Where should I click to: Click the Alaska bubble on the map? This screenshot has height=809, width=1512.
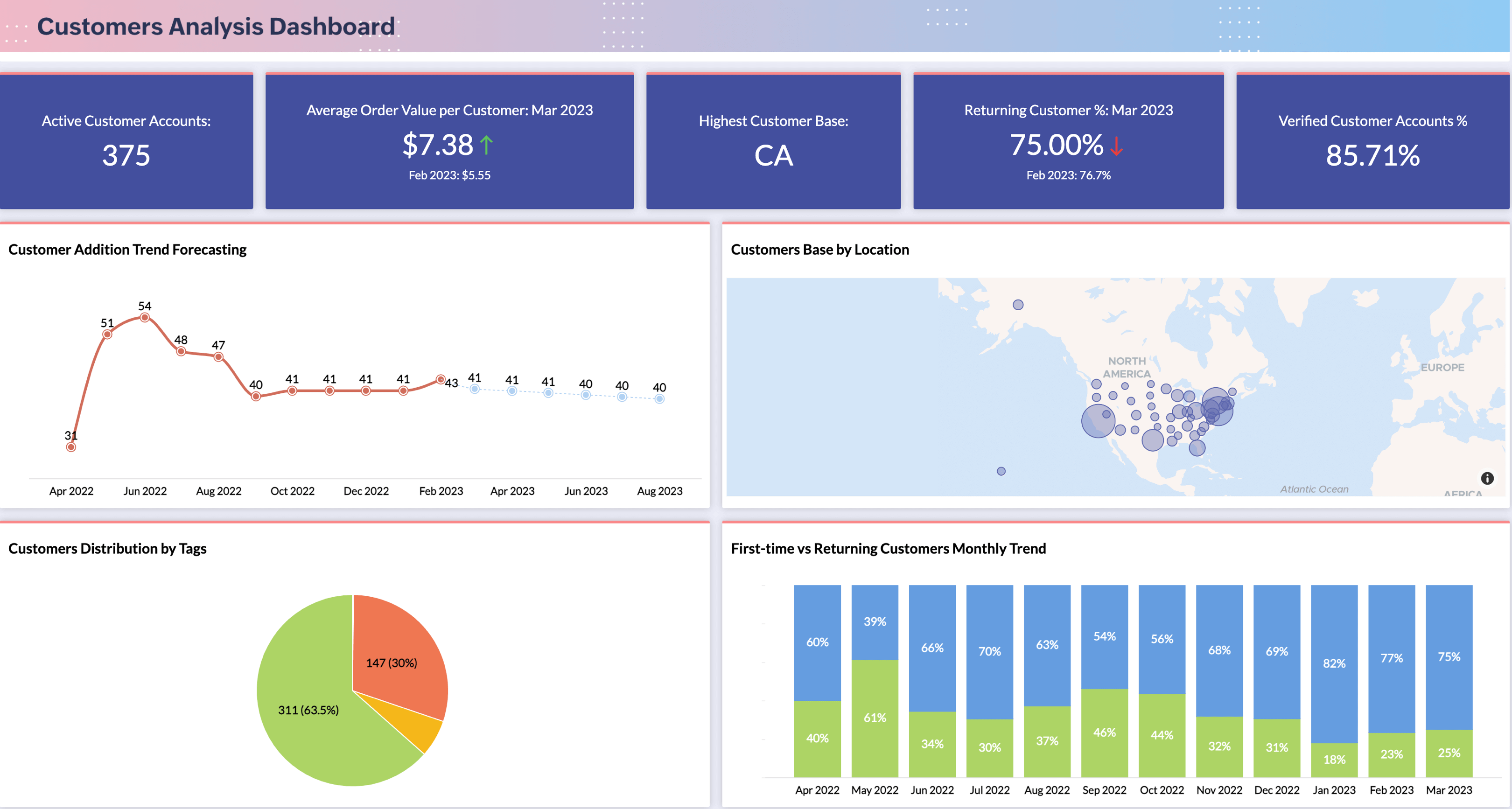1018,305
